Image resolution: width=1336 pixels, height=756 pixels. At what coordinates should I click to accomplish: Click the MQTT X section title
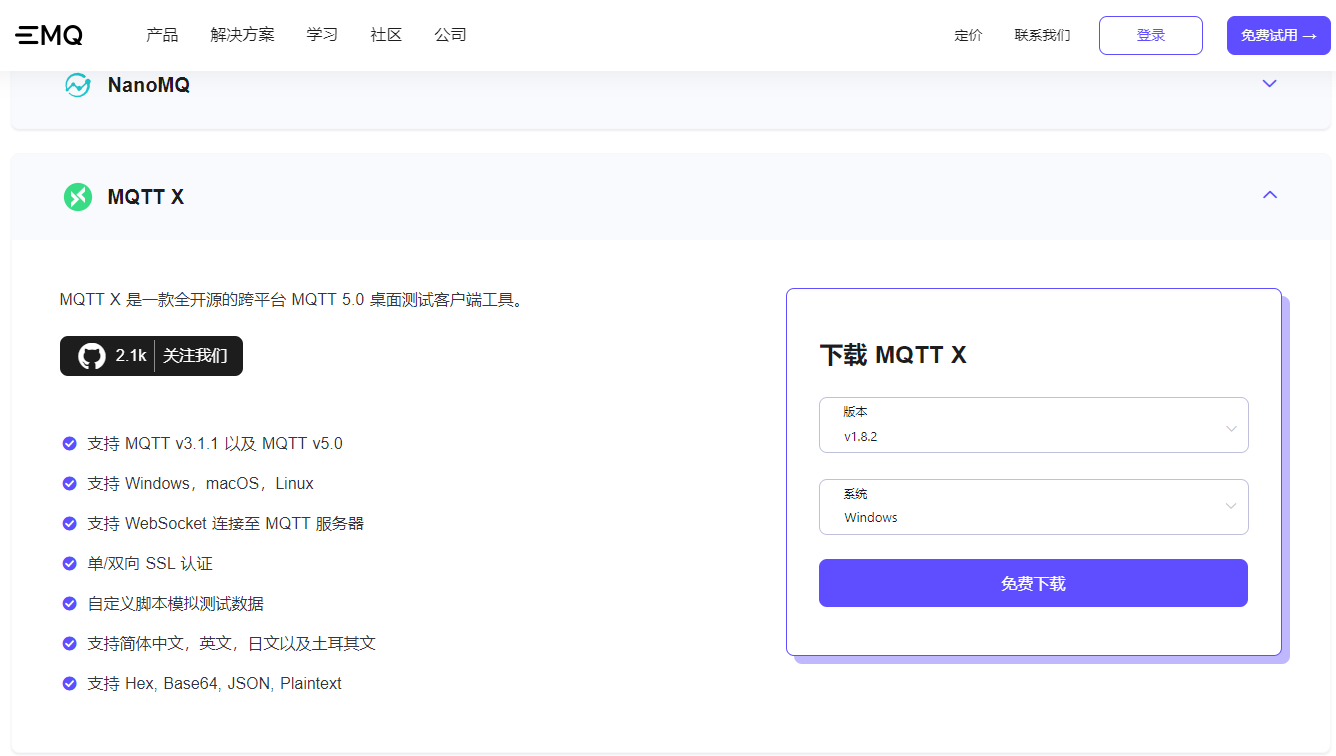(146, 197)
